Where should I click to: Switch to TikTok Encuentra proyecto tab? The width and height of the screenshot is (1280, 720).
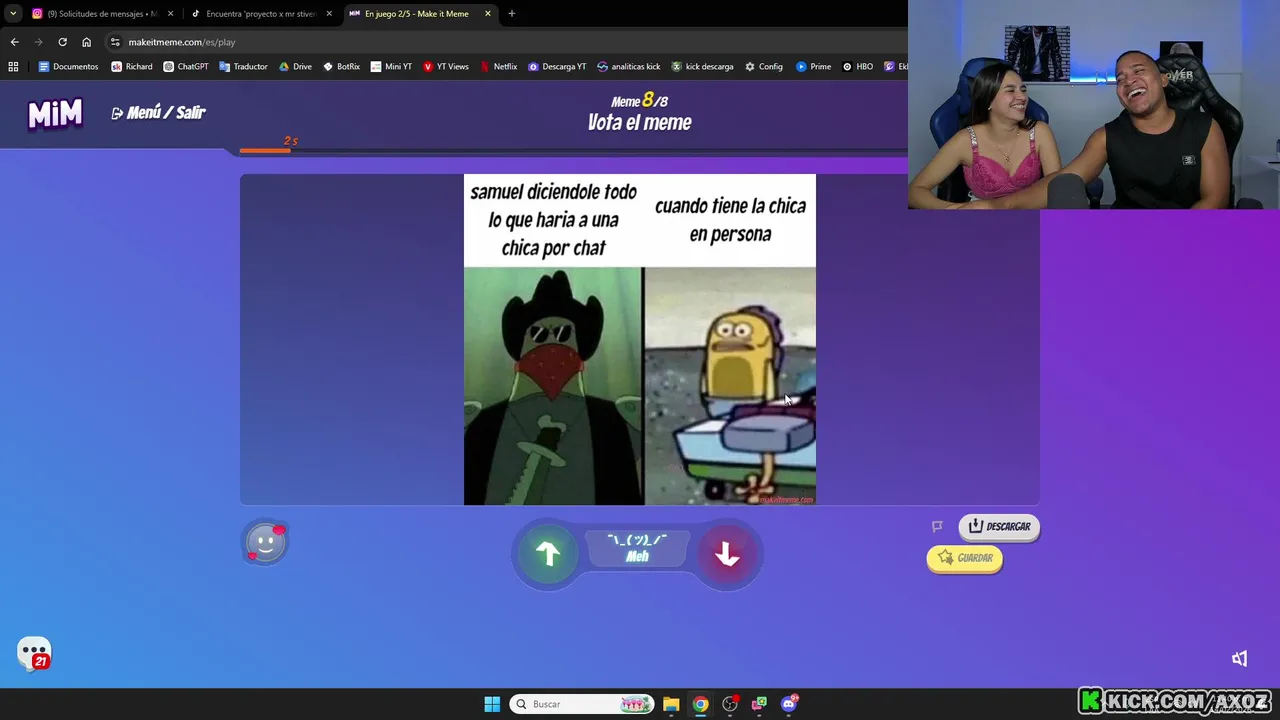click(x=261, y=14)
